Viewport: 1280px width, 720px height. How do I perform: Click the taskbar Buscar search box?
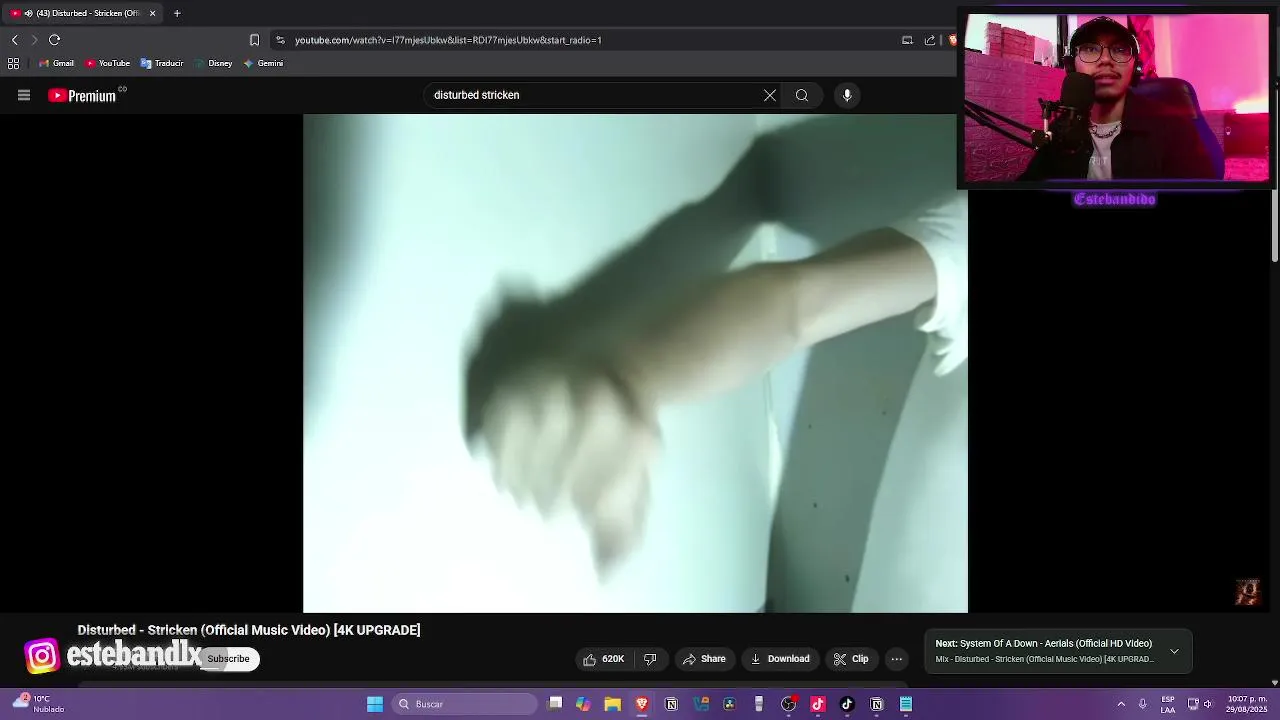pyautogui.click(x=465, y=704)
